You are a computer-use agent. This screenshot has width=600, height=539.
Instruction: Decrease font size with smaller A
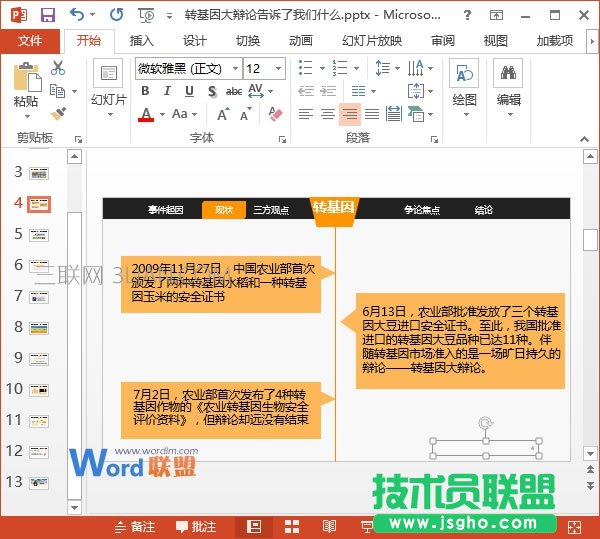pos(246,114)
